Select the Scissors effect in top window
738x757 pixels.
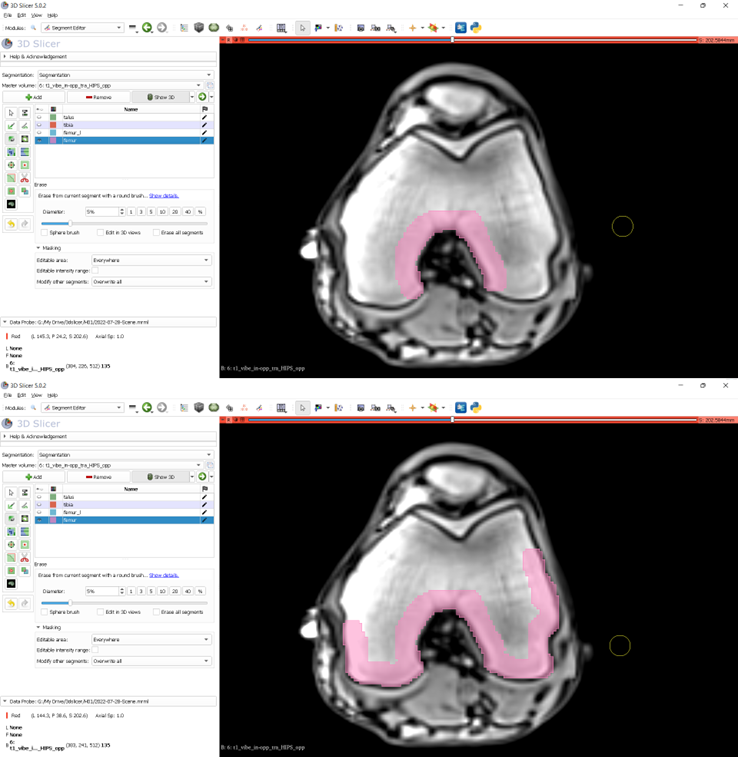(25, 178)
